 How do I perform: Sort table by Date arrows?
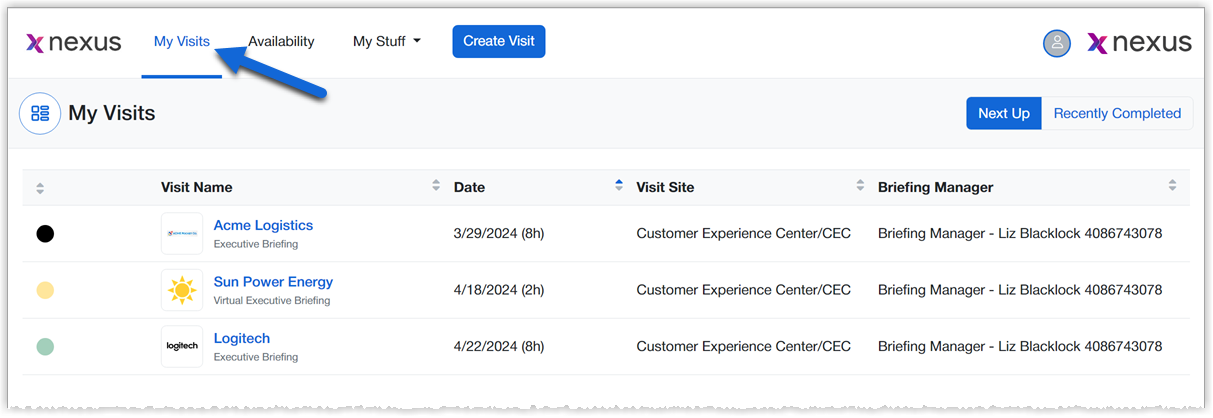(x=619, y=186)
